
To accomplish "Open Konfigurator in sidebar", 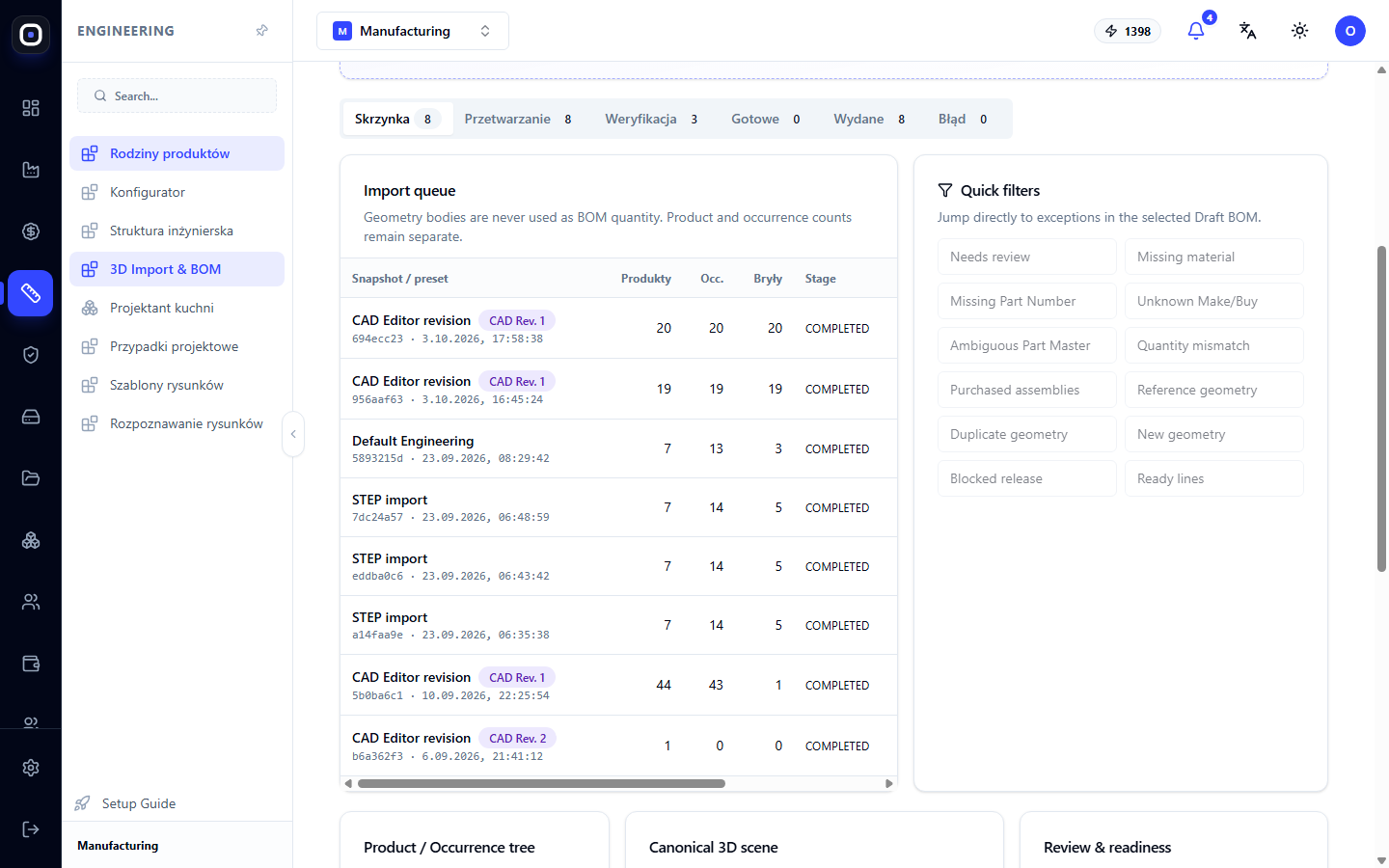I will coord(177,192).
